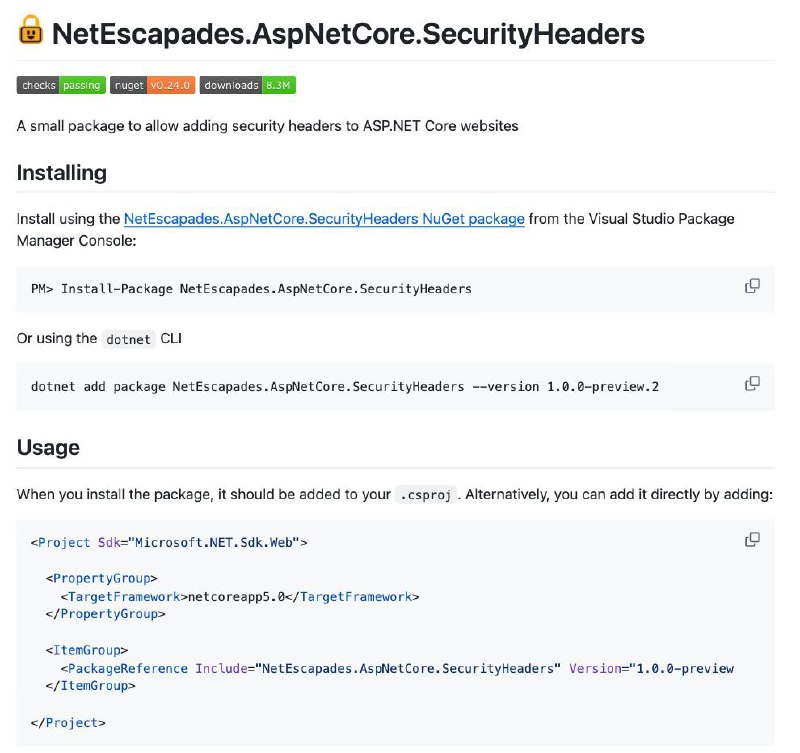The width and height of the screenshot is (800, 753).
Task: Click the lock emoji icon in title
Action: pyautogui.click(x=31, y=31)
